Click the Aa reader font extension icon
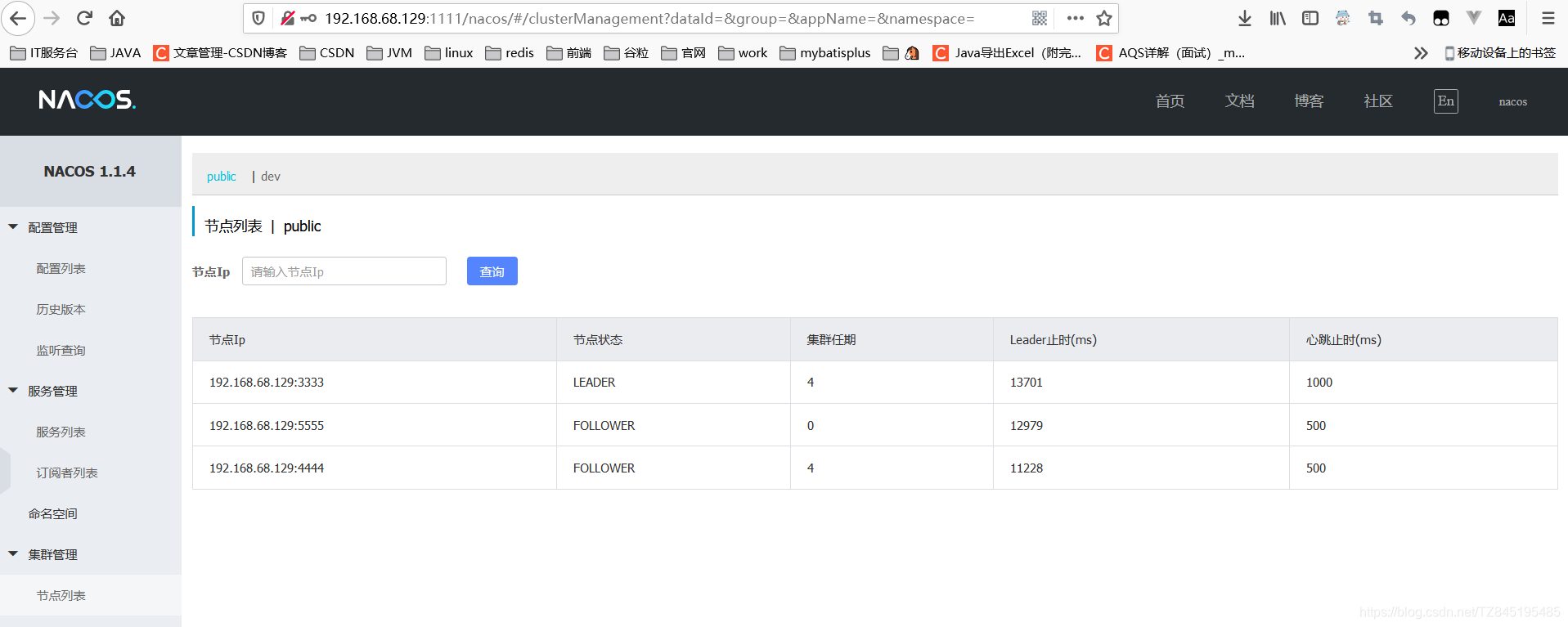 tap(1507, 18)
